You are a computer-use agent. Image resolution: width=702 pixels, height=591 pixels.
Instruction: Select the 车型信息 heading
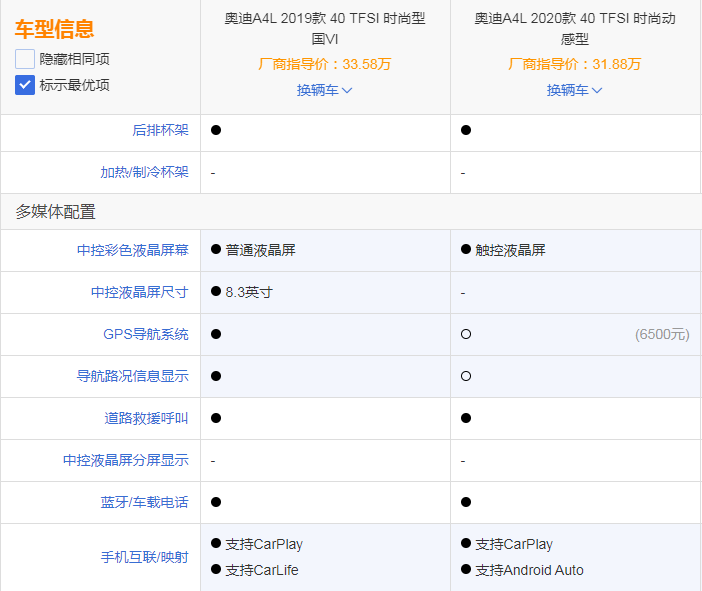point(55,29)
